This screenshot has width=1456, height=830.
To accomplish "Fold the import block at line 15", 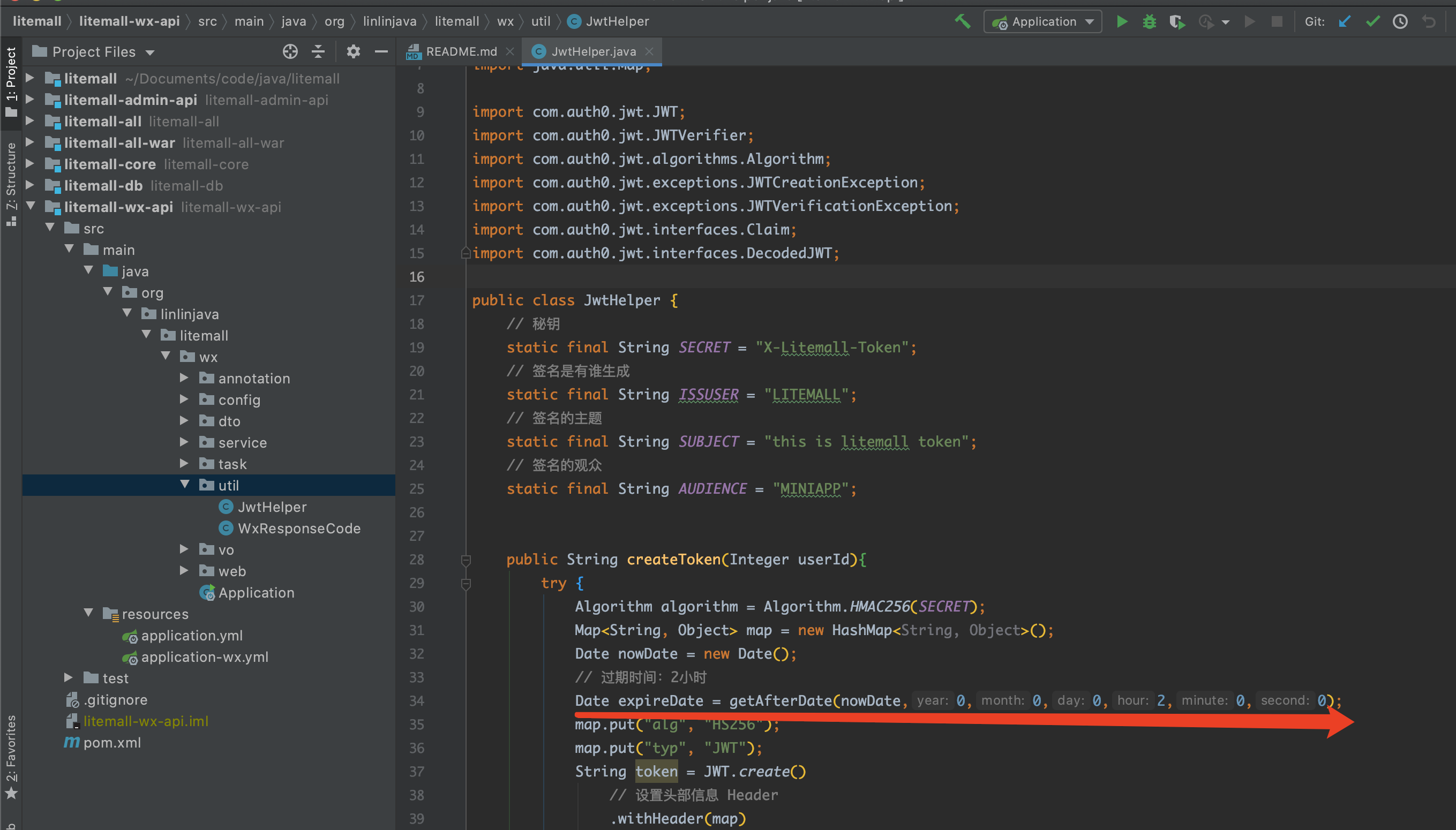I will click(466, 253).
